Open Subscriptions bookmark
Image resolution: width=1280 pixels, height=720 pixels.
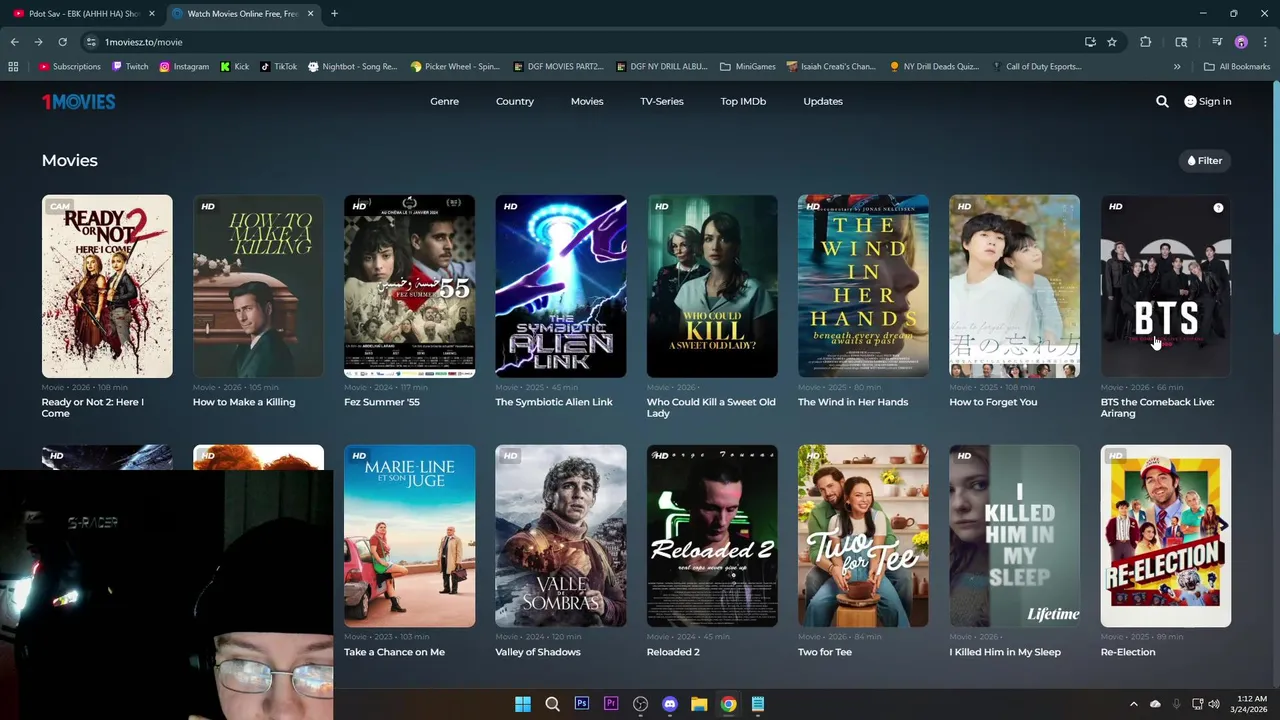pyautogui.click(x=70, y=67)
